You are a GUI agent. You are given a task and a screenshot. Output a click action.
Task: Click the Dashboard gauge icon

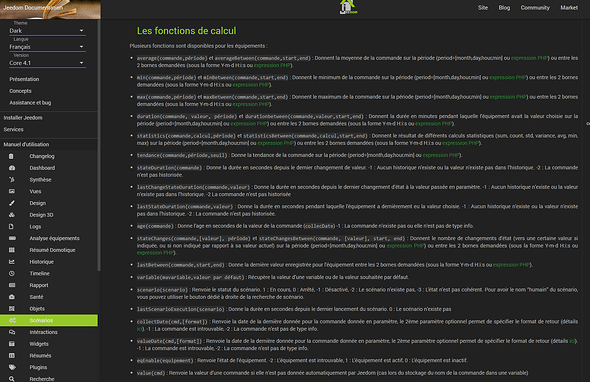coord(12,168)
